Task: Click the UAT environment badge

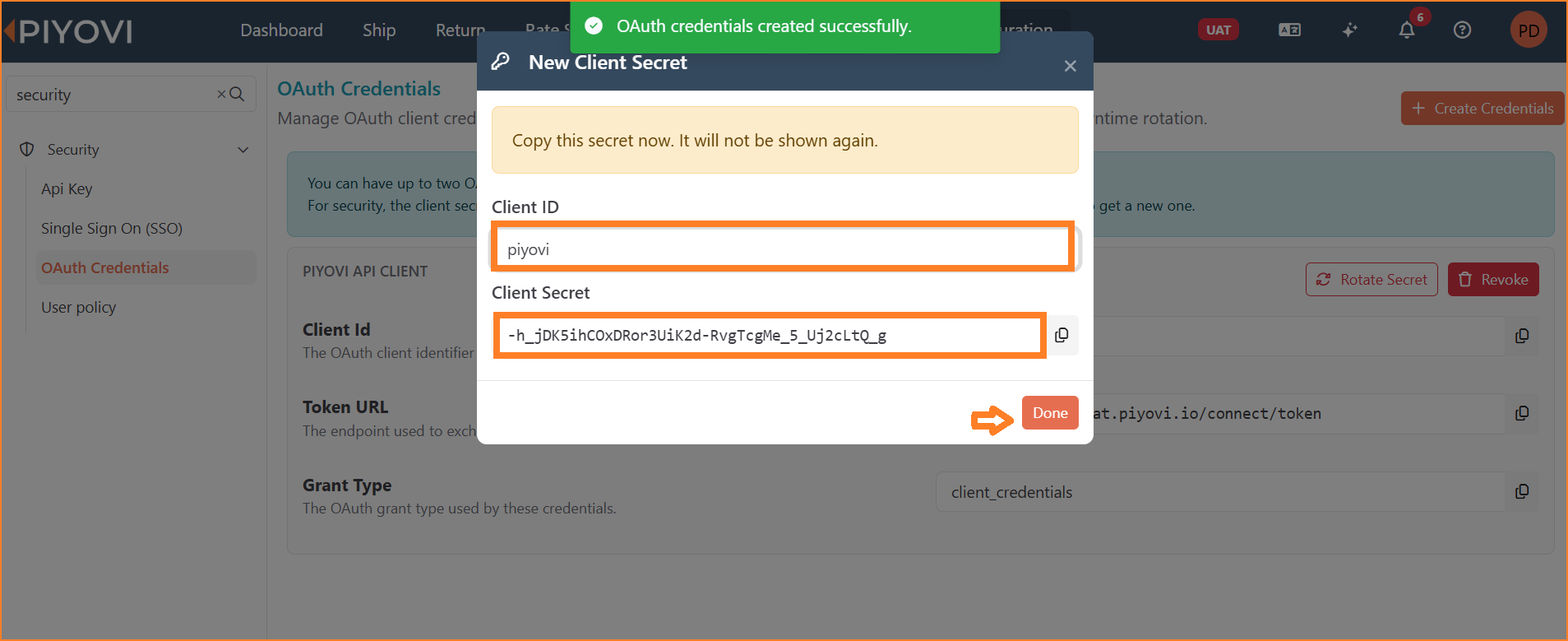Action: pos(1218,30)
